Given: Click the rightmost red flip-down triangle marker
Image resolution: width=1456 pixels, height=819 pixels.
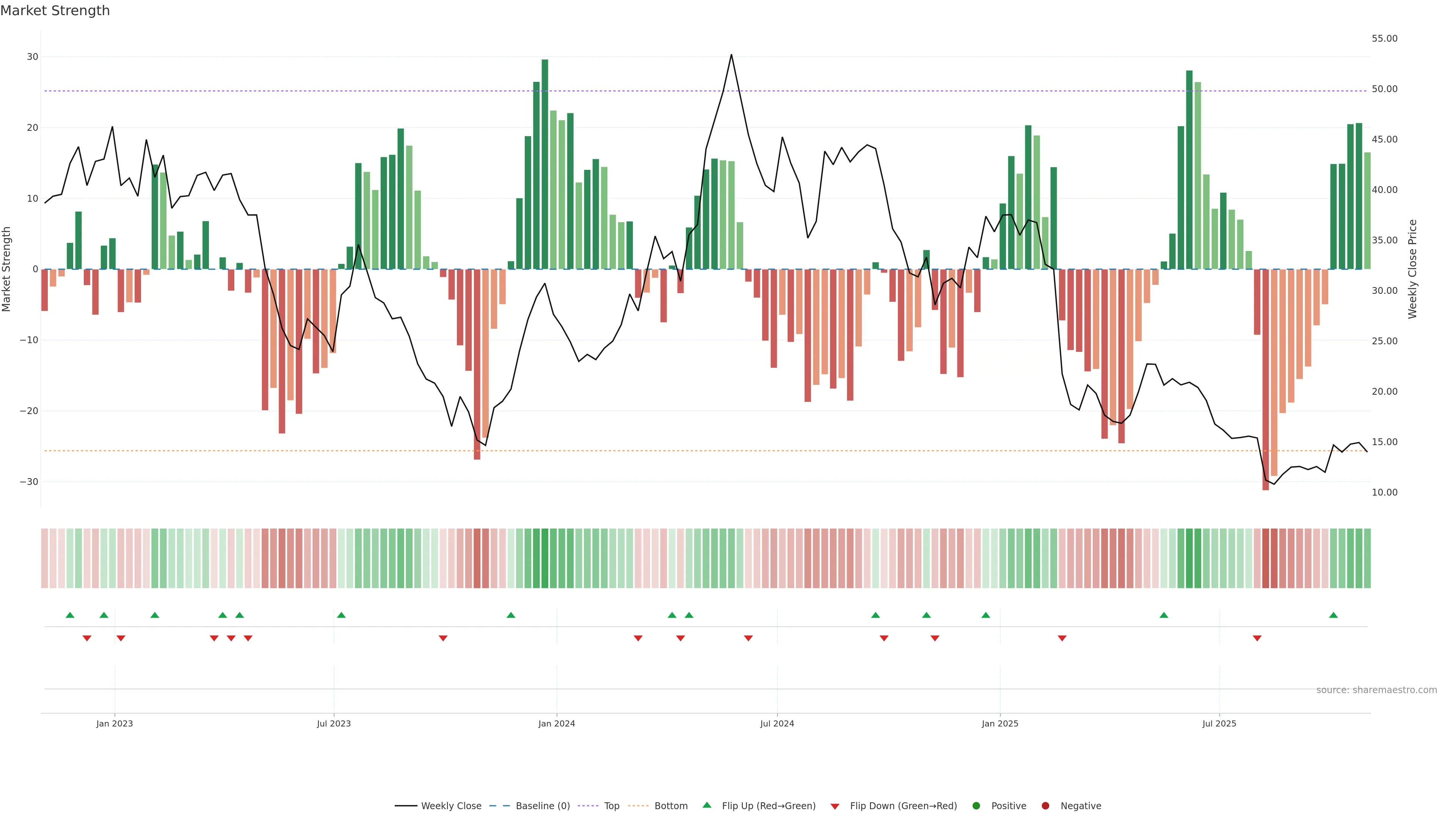Looking at the screenshot, I should coord(1257,638).
